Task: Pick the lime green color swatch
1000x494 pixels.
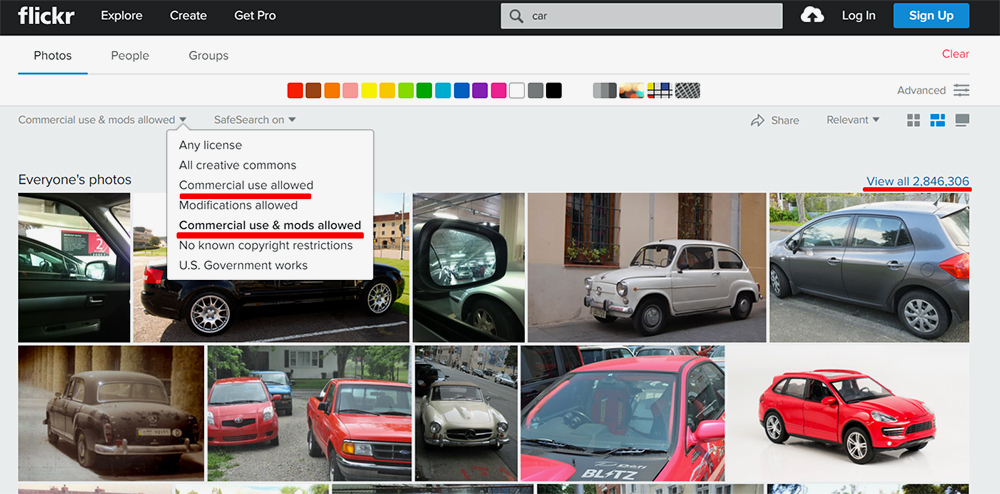Action: (406, 91)
